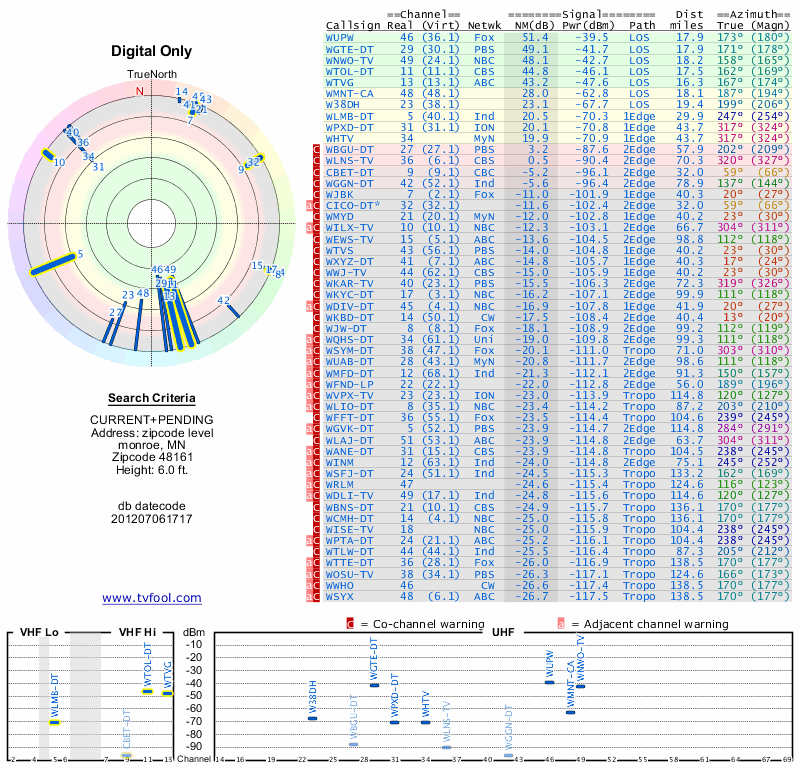
Task: Click co-channel warning icon beside WBGU-DT
Action: tap(316, 150)
